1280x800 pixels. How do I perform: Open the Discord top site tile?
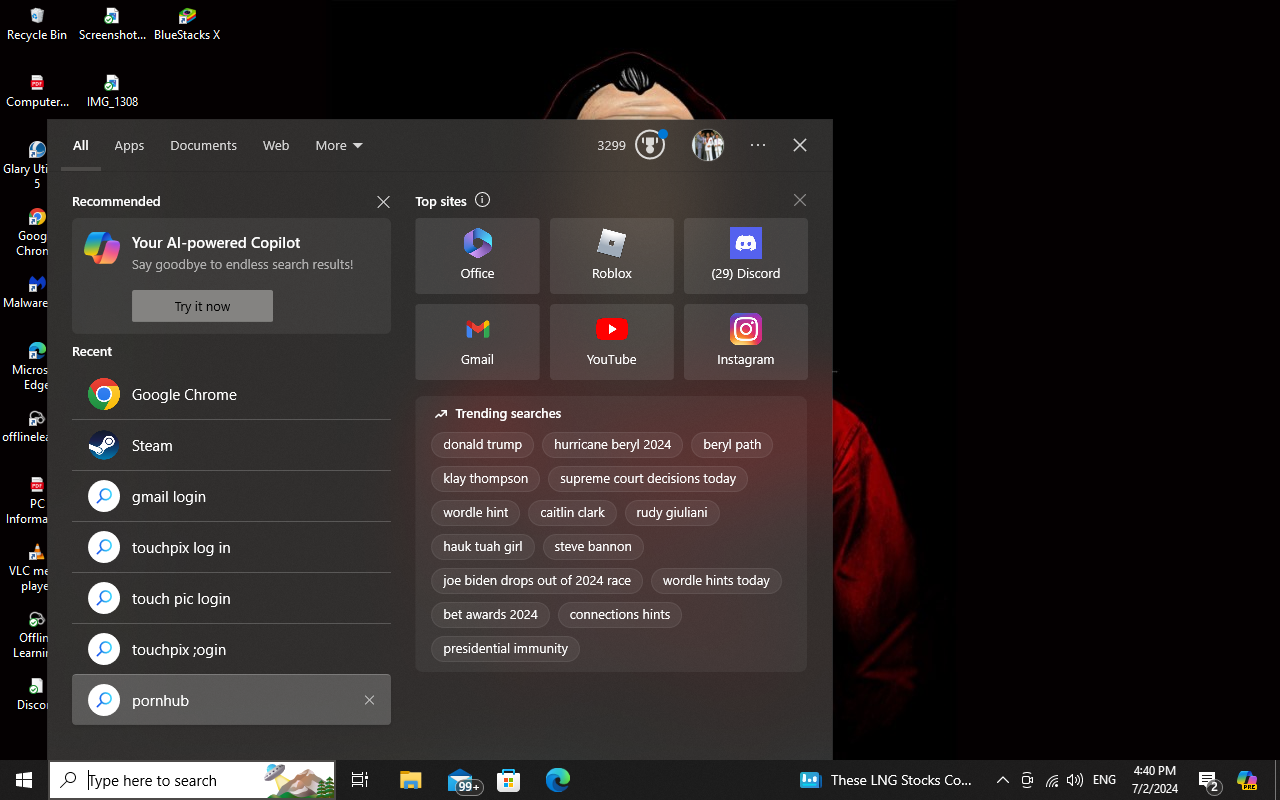click(x=745, y=256)
